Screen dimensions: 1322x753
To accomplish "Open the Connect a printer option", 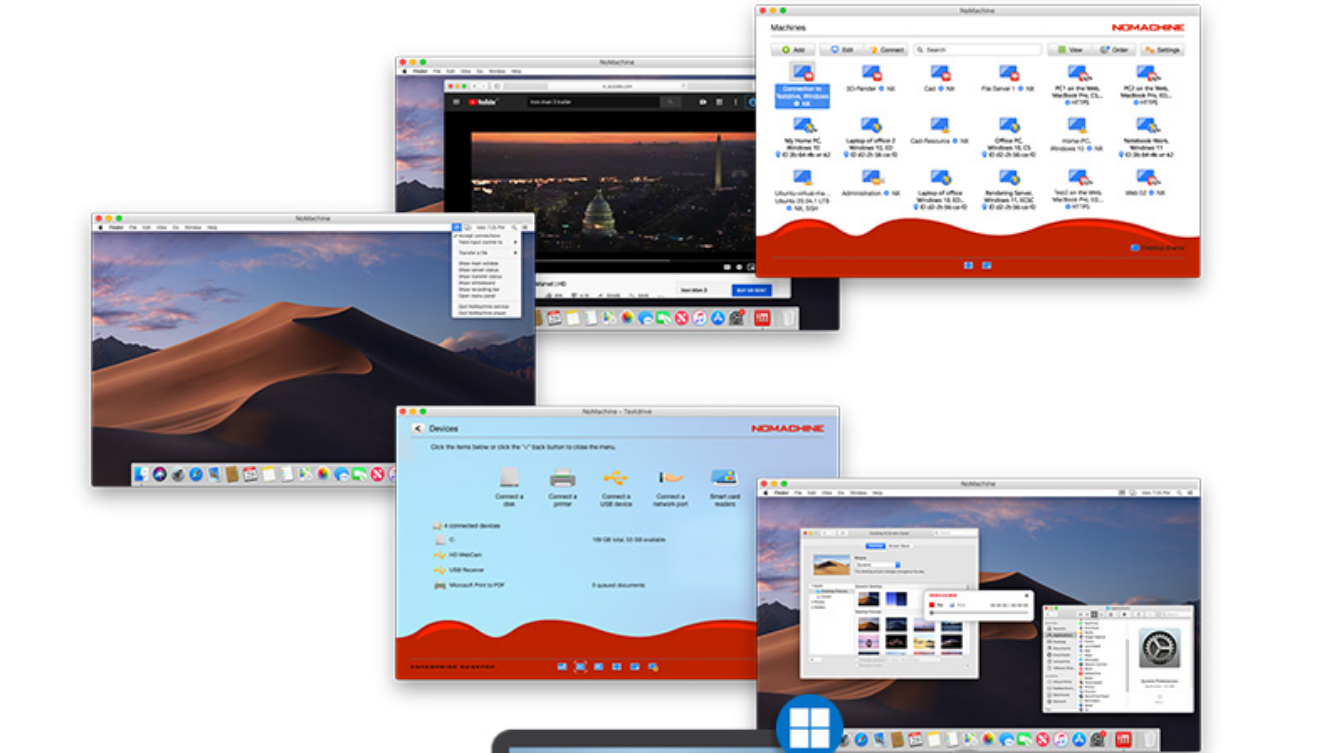I will coord(562,478).
